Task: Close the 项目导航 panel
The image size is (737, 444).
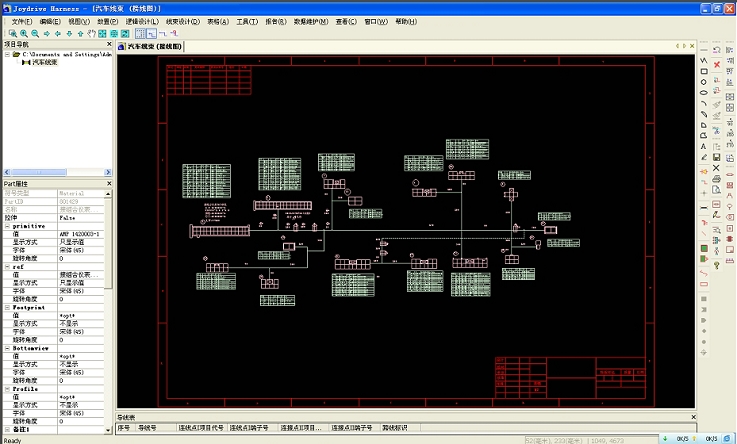Action: tap(109, 44)
